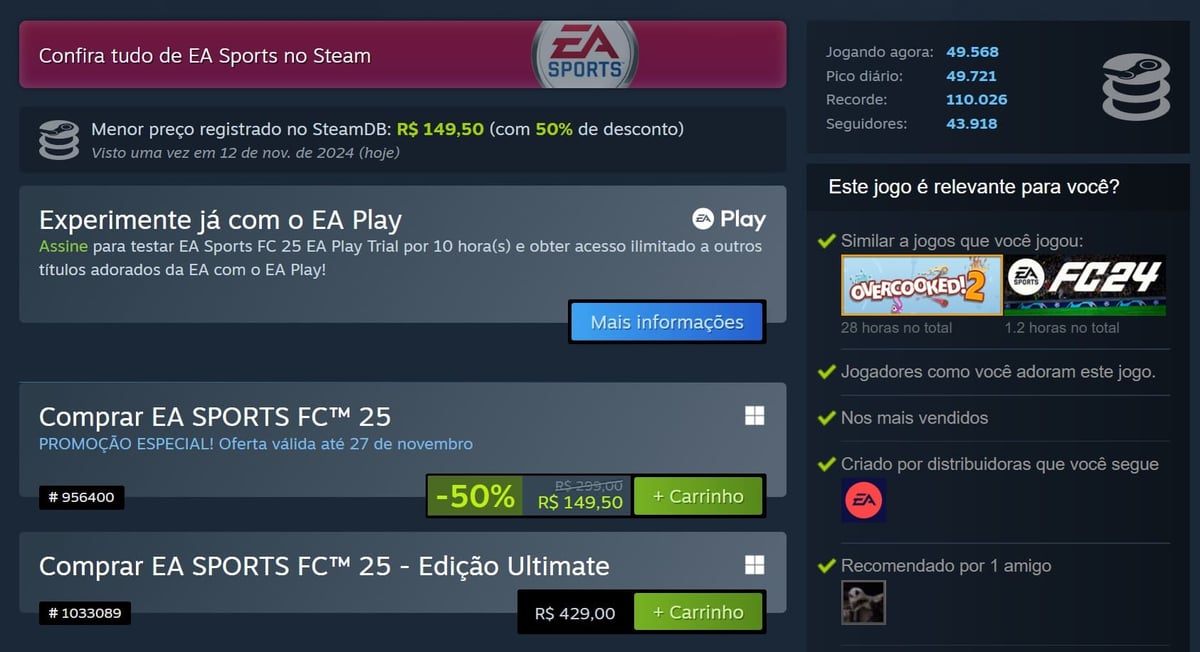
Task: Open the Confira tudo de EA Sports banner
Action: click(402, 55)
